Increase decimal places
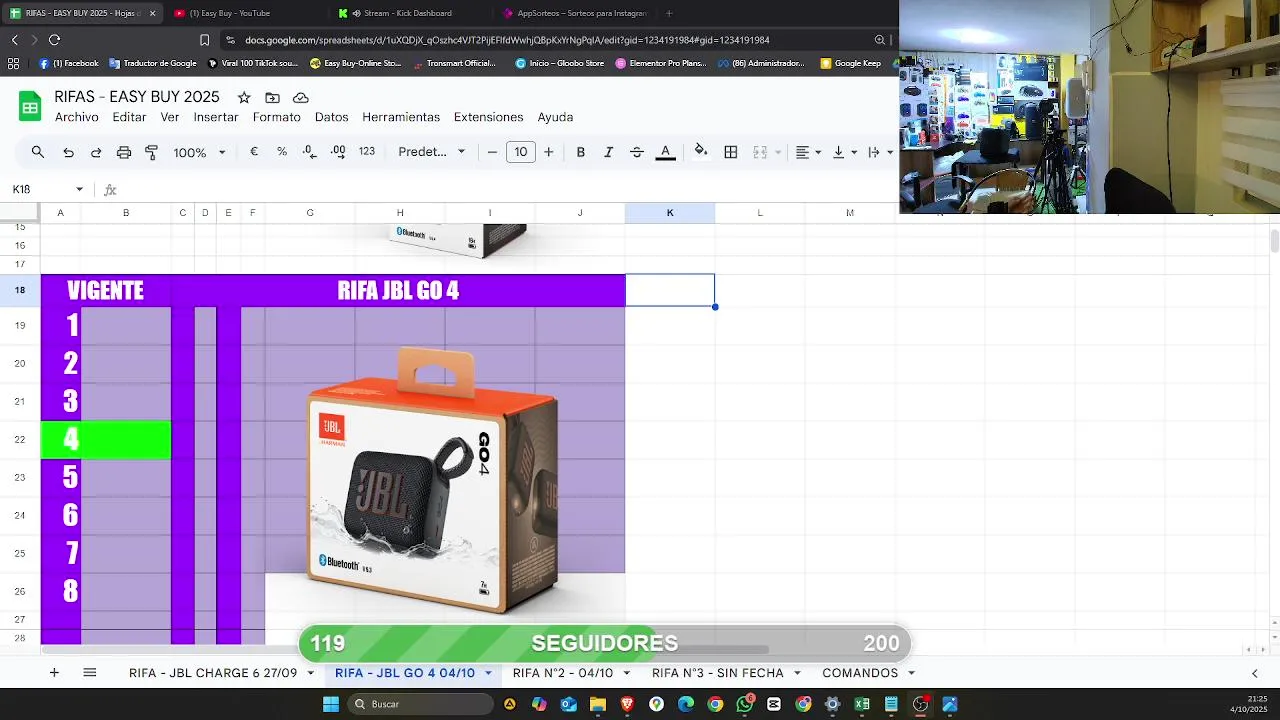Screen dimensions: 1280x720 tap(338, 152)
